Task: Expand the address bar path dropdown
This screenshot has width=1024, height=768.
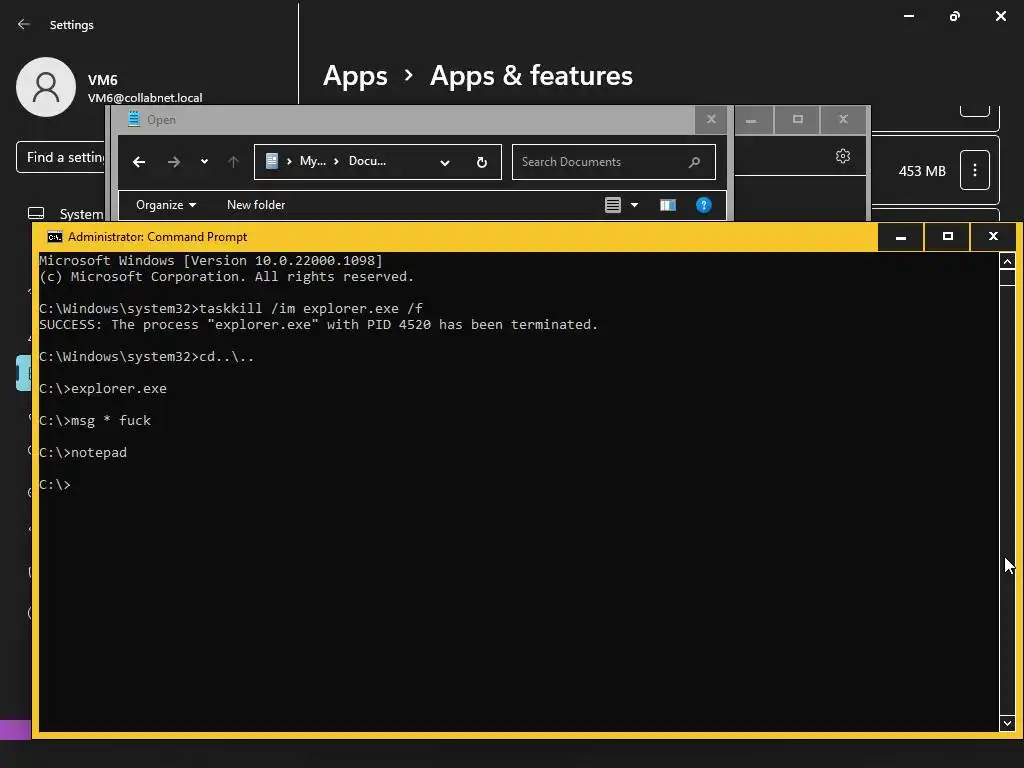Action: (x=445, y=163)
